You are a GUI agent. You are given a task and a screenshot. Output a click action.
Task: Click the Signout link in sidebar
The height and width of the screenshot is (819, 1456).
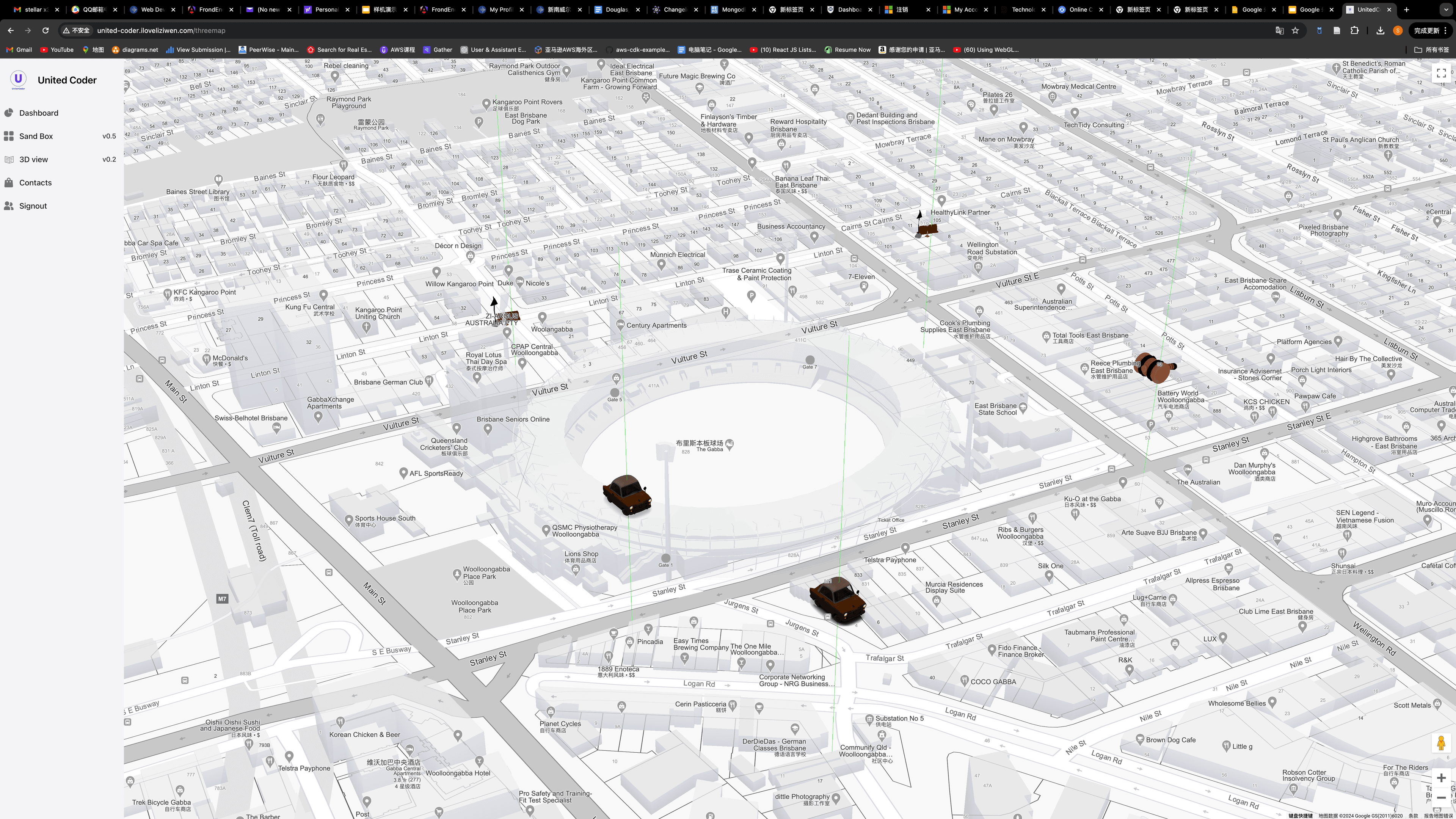click(x=32, y=206)
